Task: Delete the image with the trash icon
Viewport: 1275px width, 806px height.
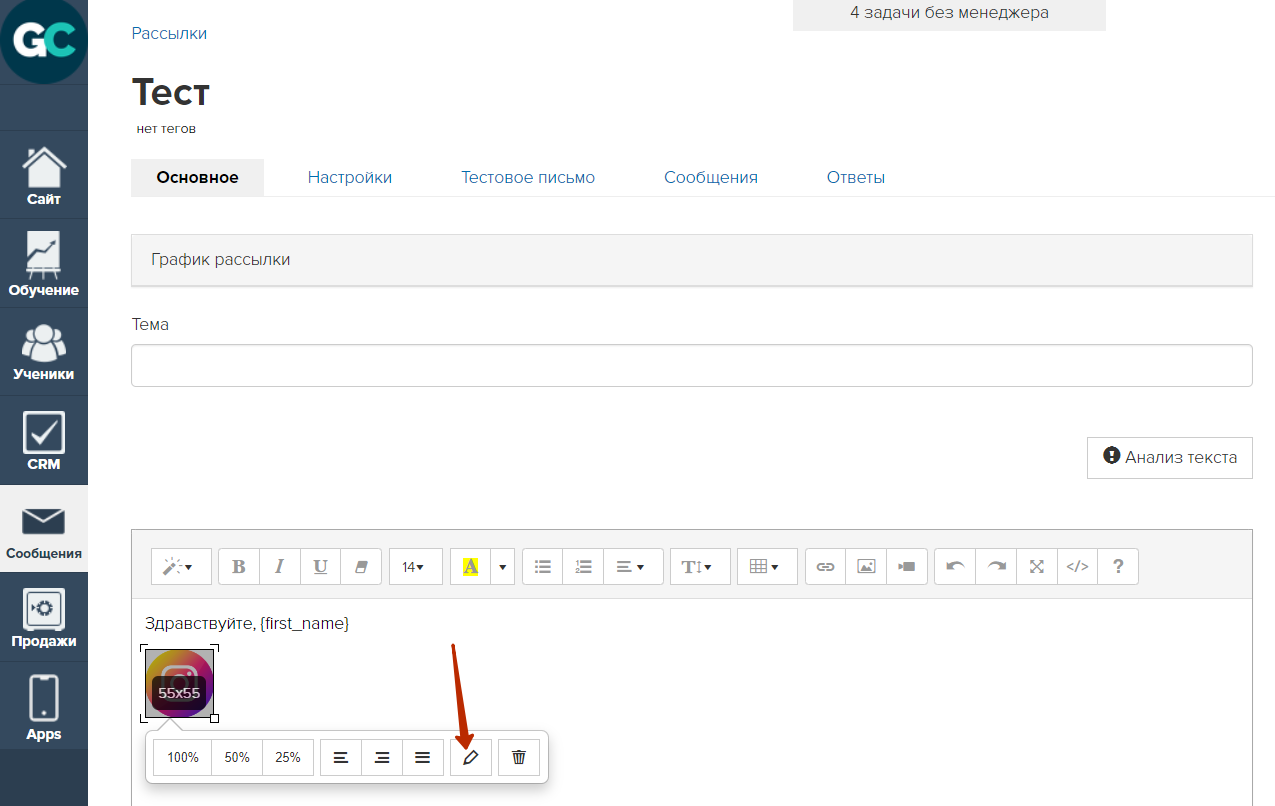Action: (x=518, y=757)
